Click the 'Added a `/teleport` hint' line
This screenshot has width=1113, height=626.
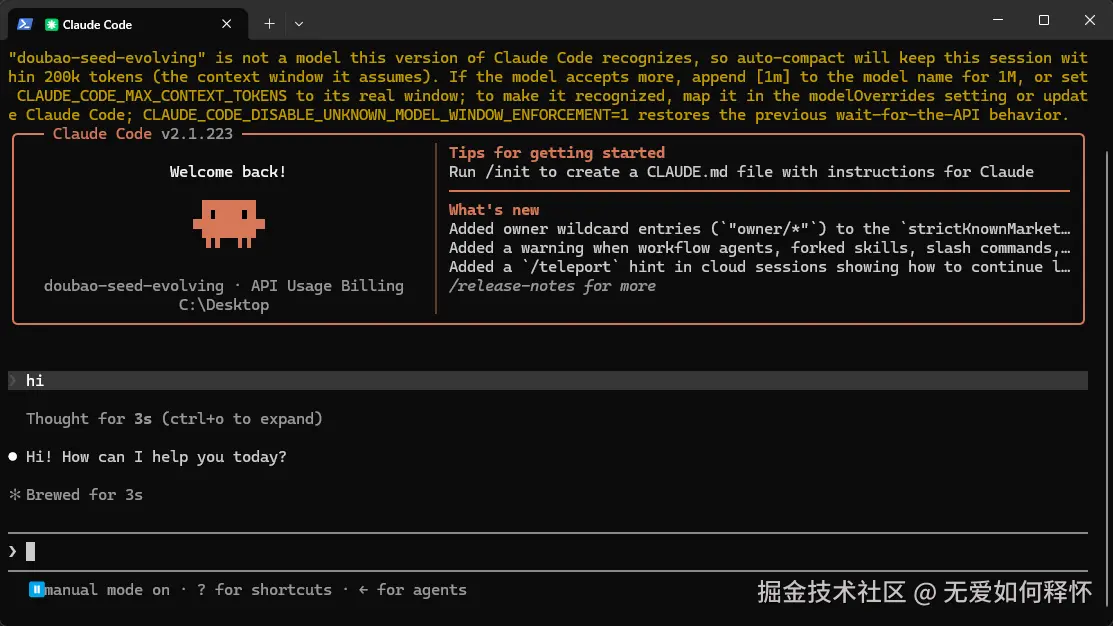coord(760,267)
